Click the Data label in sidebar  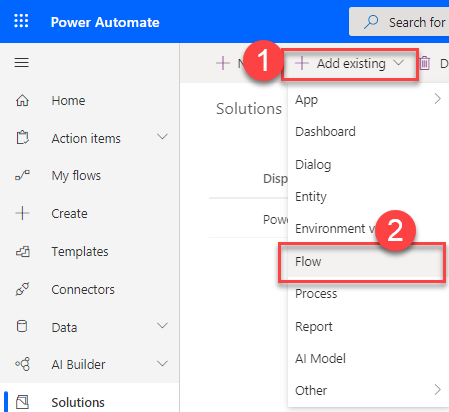click(64, 327)
